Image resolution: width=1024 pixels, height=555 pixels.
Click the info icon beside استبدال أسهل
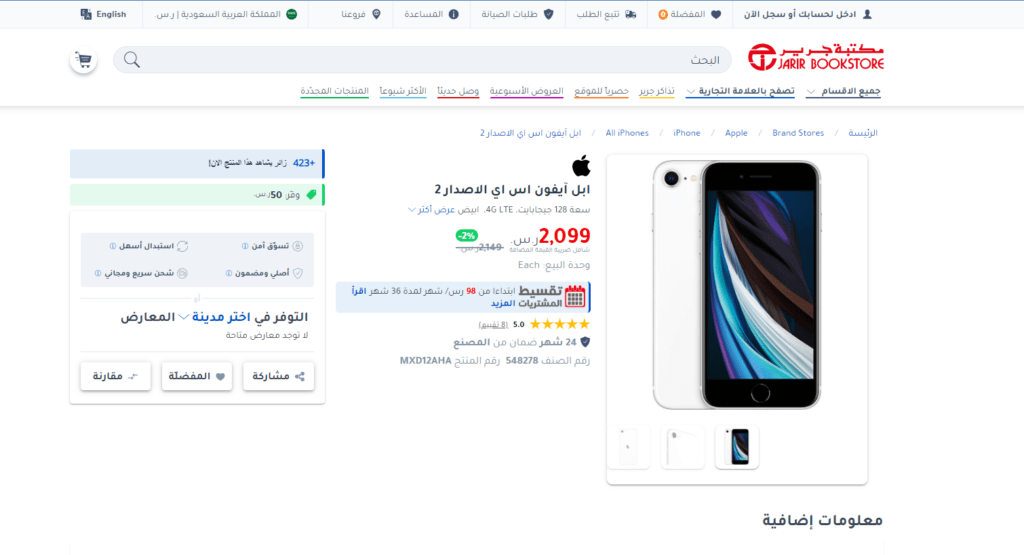113,246
